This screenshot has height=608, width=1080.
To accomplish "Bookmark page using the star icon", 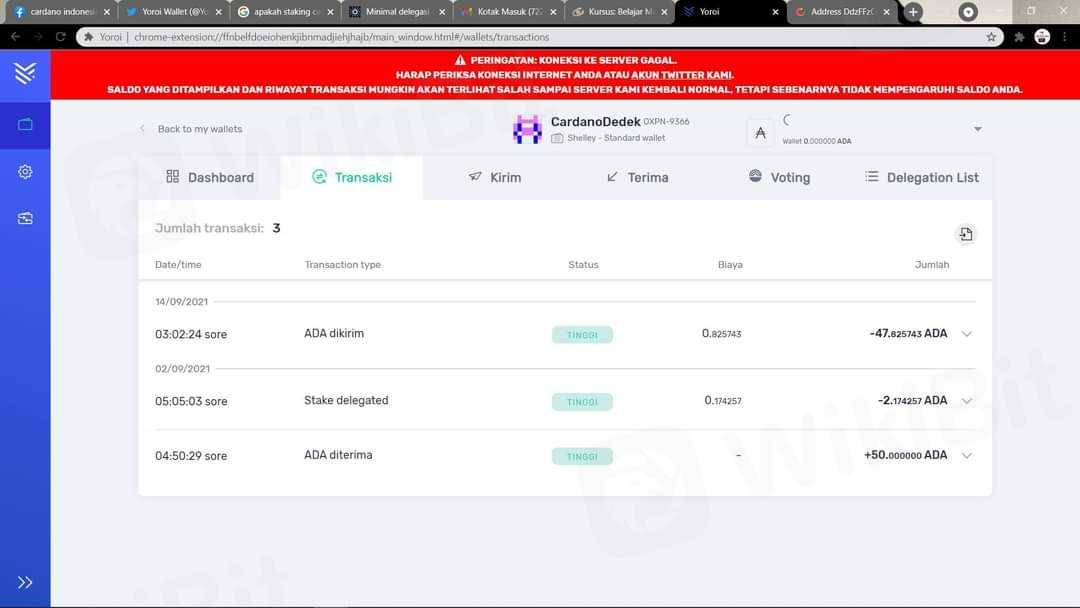I will pos(991,37).
